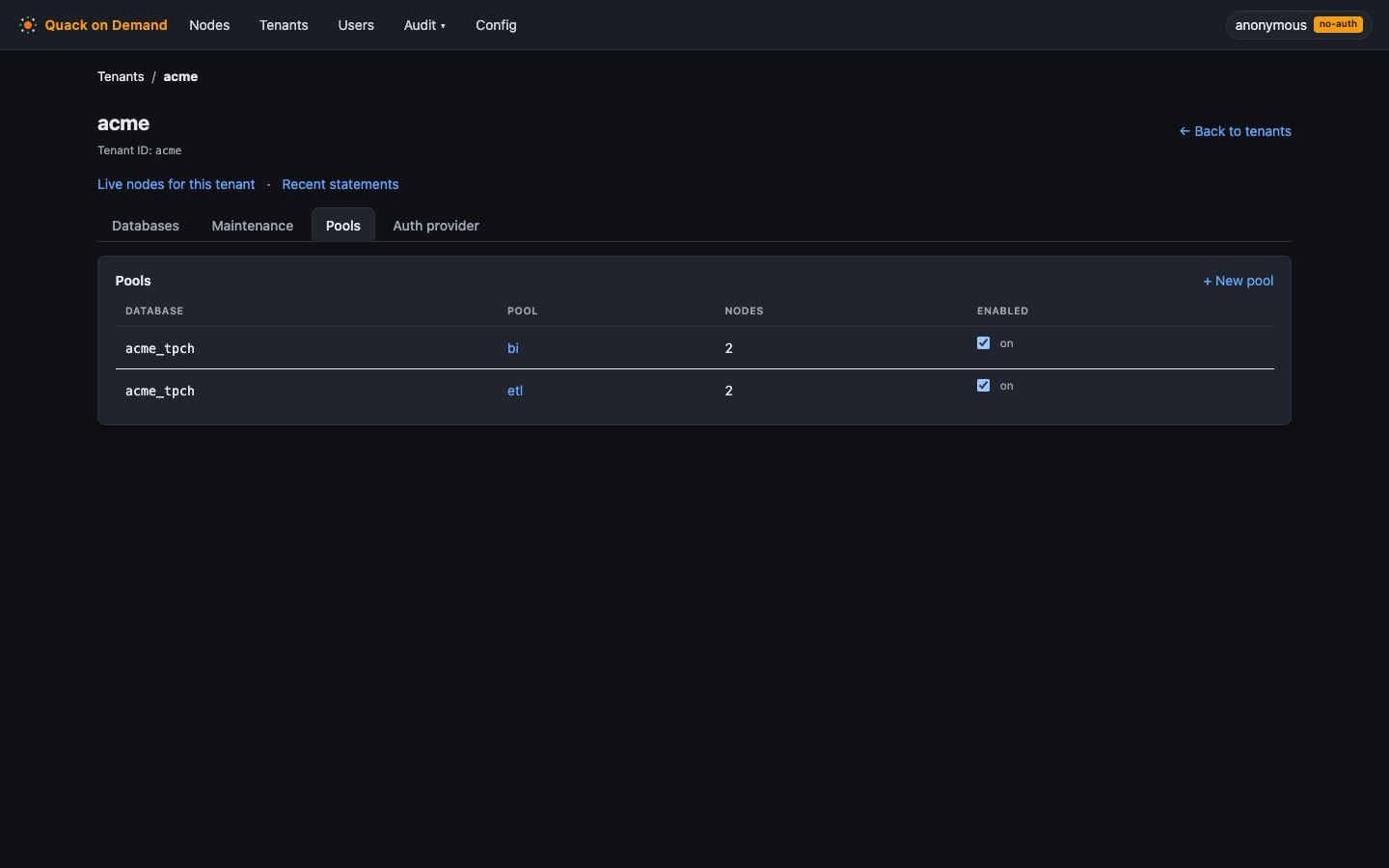
Task: Open the Users page from the navbar
Action: click(x=356, y=25)
